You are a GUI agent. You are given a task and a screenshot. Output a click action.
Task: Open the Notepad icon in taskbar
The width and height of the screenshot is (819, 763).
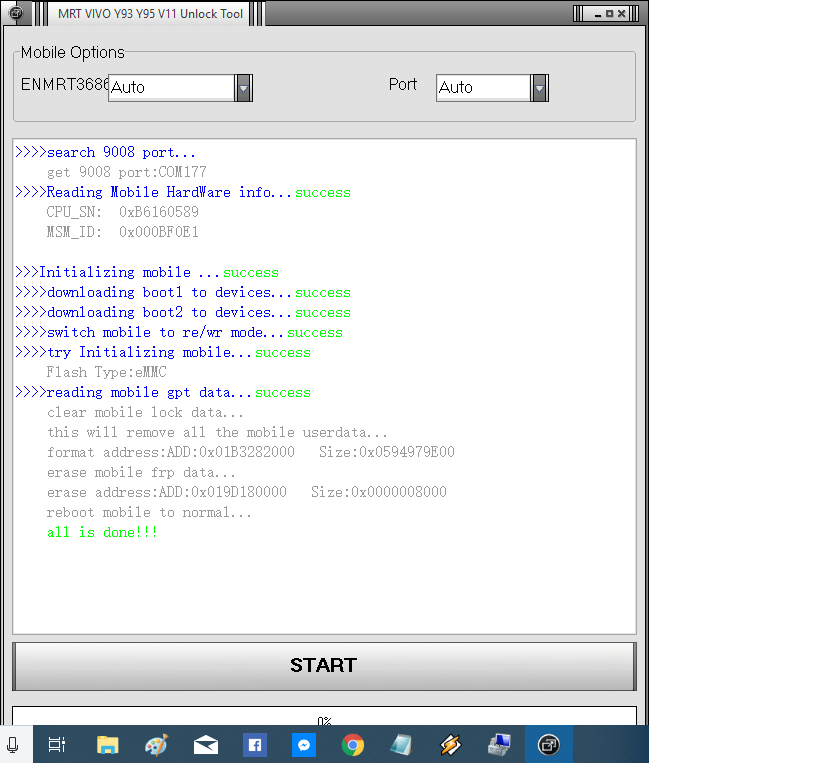click(401, 745)
